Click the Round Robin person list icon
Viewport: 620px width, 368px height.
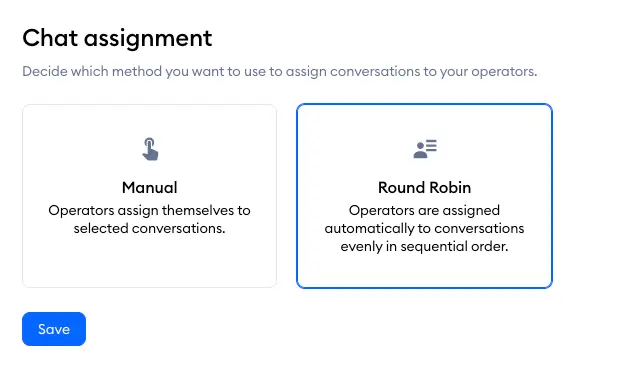[425, 149]
